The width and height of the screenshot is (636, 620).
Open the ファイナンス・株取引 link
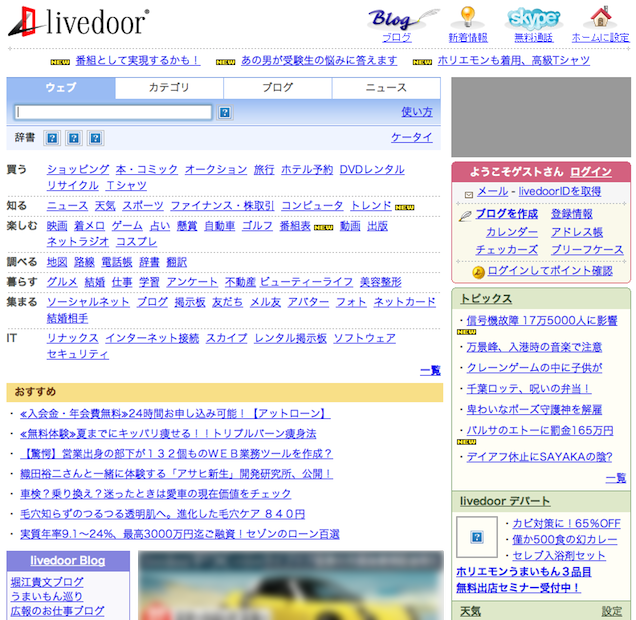222,206
